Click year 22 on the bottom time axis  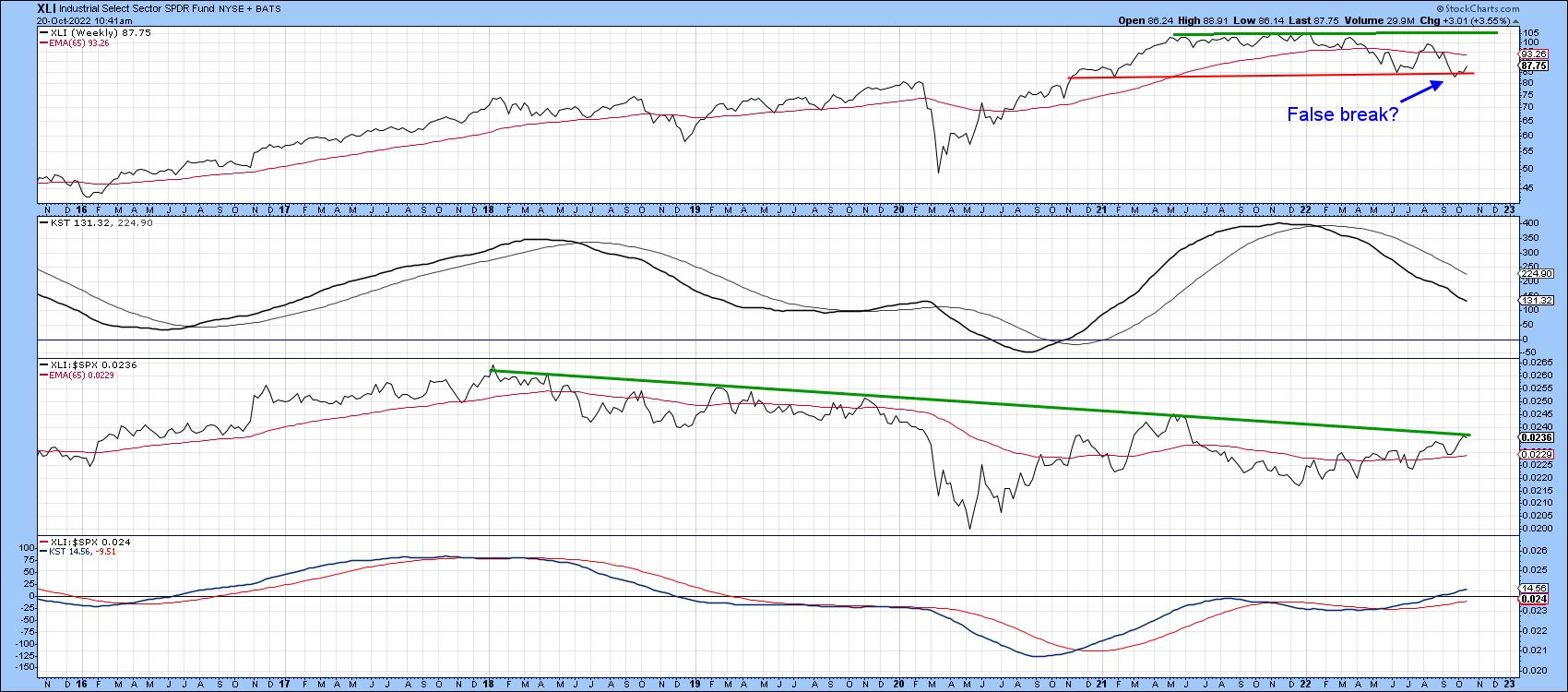1305,686
